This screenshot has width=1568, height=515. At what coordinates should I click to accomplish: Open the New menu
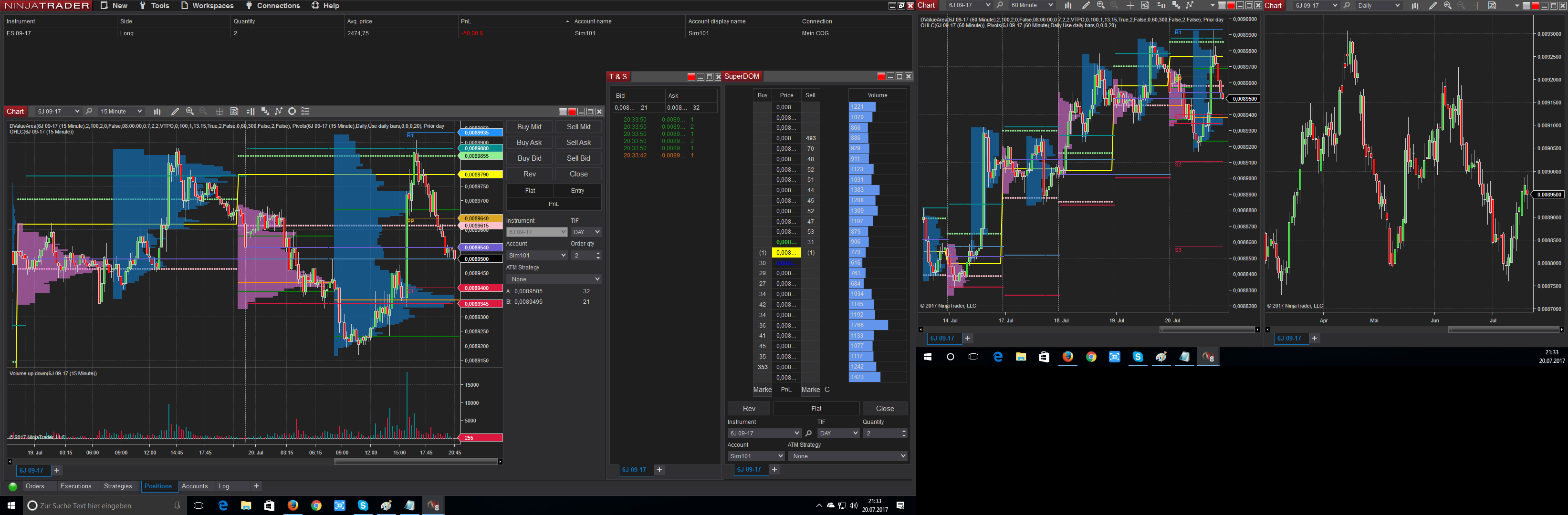point(114,5)
